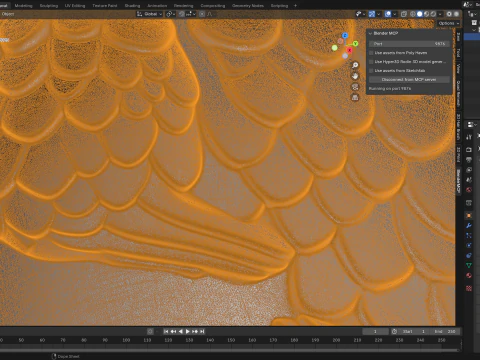This screenshot has height=360, width=480.
Task: Click the Port field showing 9876
Action: (409, 44)
